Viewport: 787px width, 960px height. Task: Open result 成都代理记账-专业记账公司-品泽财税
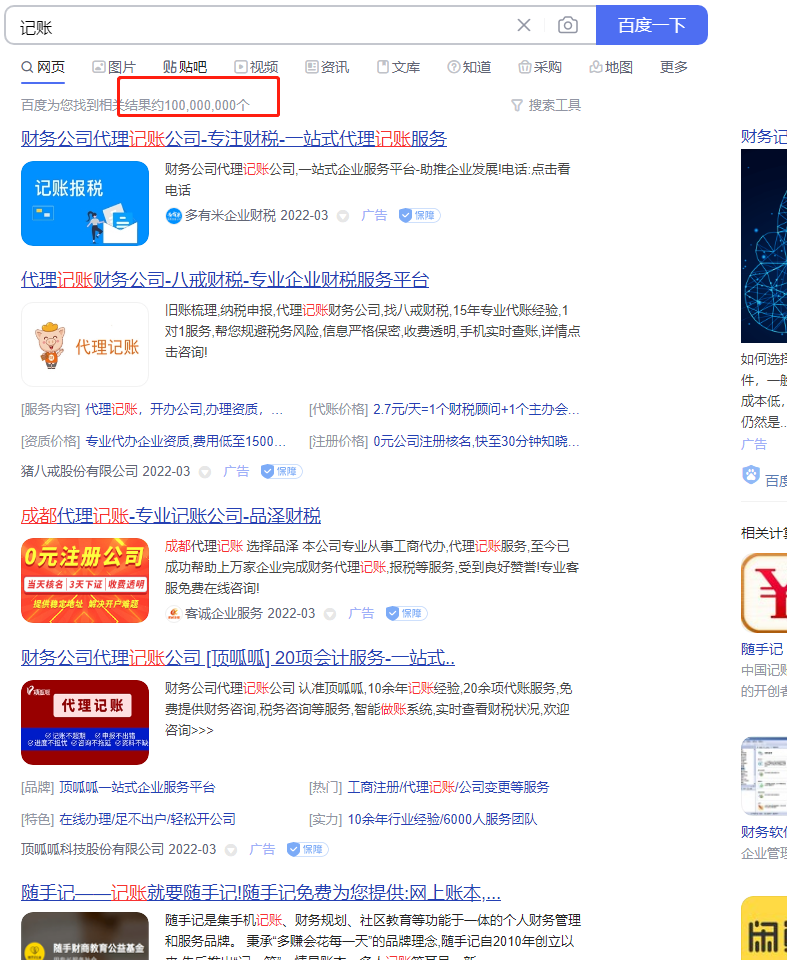pos(171,516)
